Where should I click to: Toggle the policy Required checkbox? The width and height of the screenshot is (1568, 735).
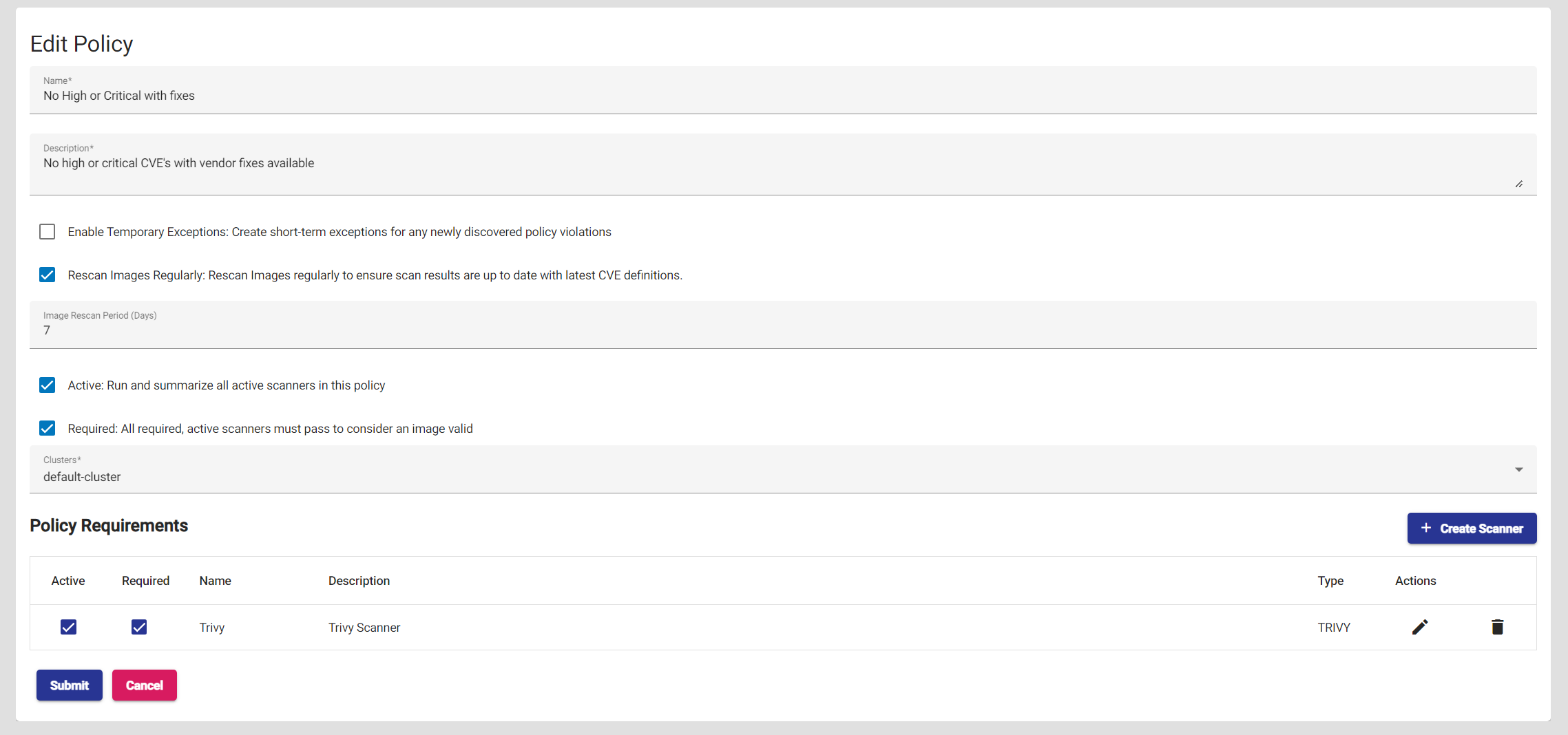pos(48,429)
